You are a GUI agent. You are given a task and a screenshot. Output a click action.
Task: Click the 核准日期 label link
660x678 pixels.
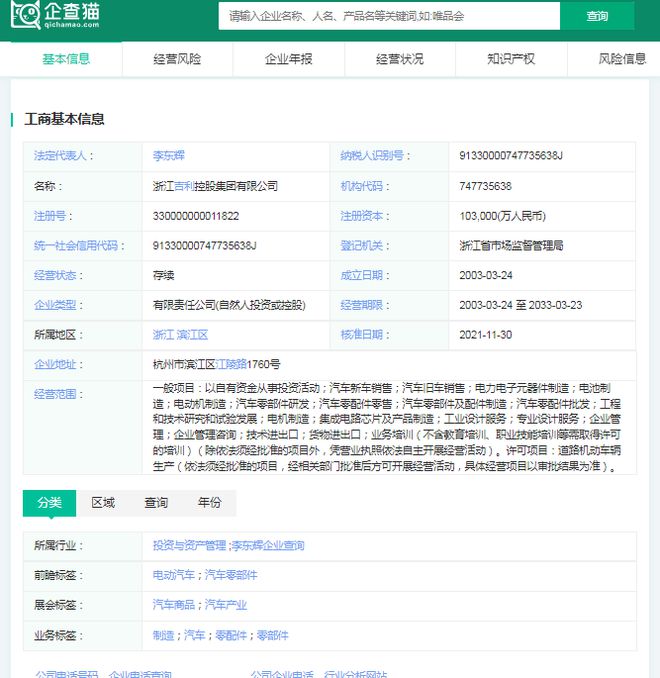362,335
